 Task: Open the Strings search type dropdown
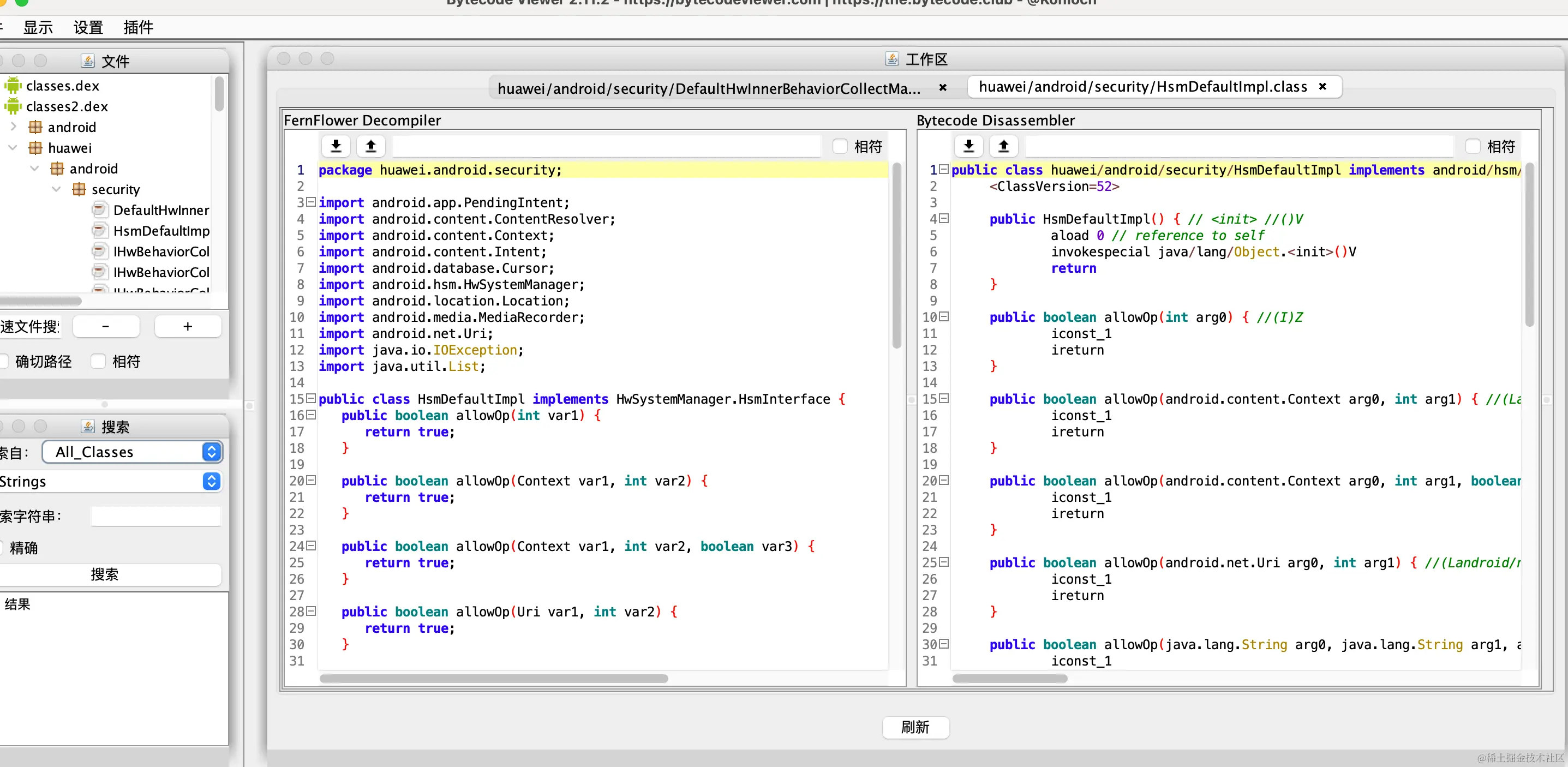[x=110, y=482]
